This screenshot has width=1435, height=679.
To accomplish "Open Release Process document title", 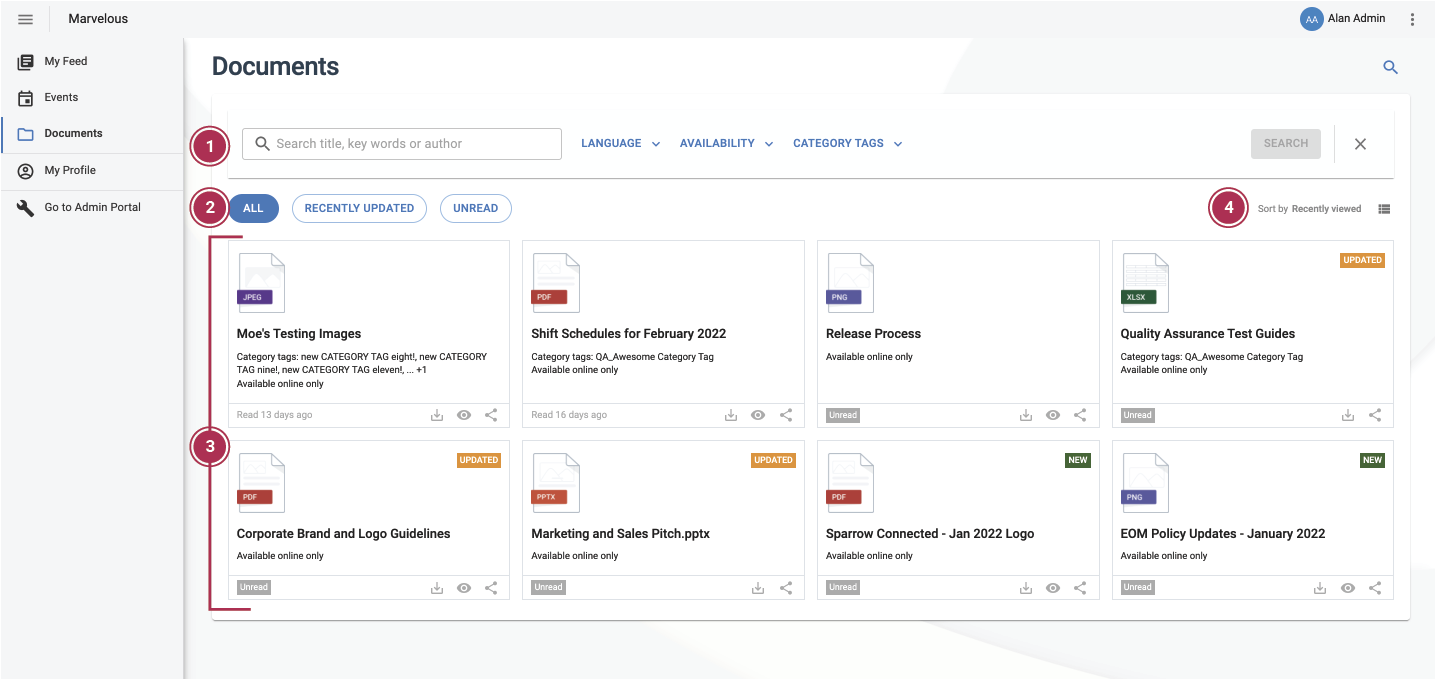I will pyautogui.click(x=873, y=334).
